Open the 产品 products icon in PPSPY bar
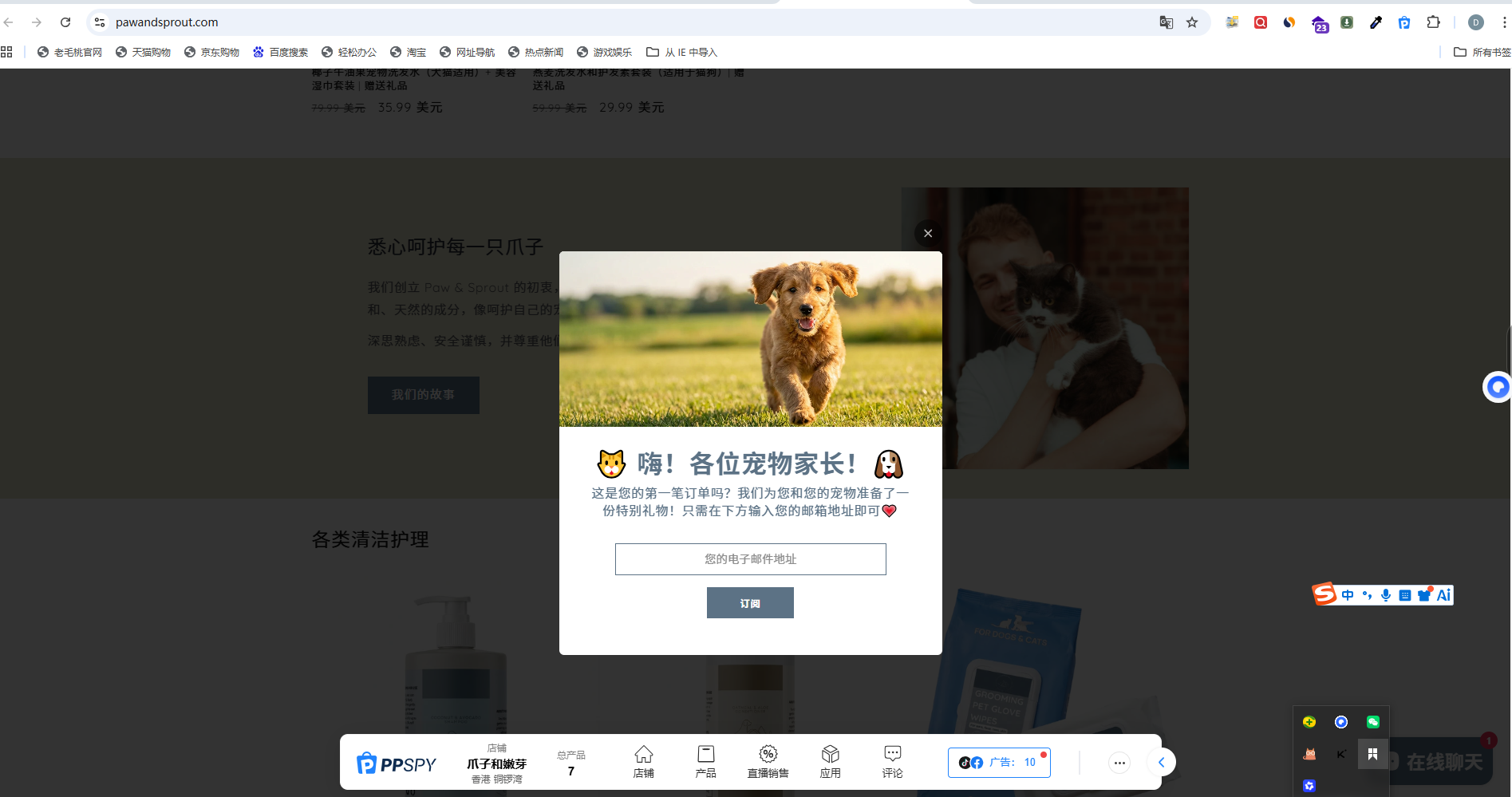 tap(705, 761)
